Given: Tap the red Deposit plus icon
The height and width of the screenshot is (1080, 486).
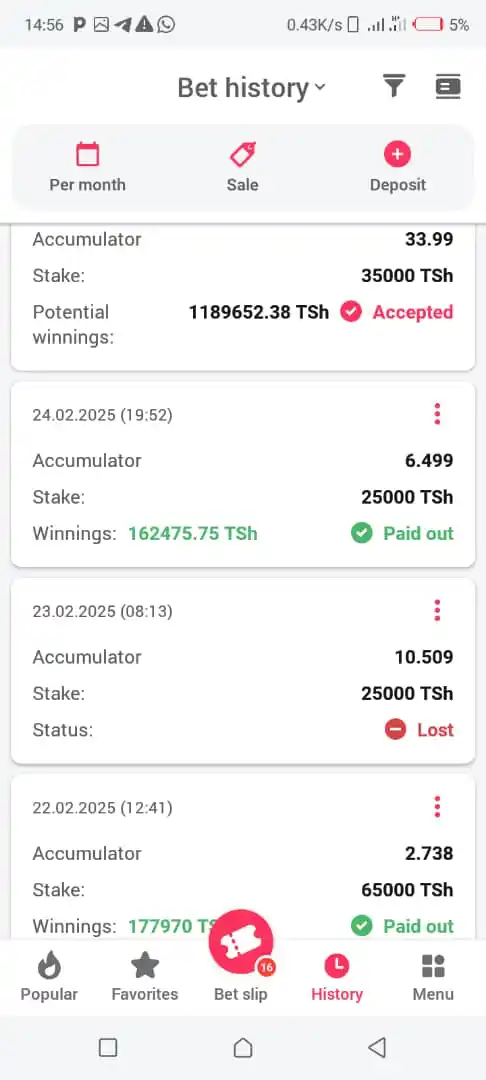Looking at the screenshot, I should pos(397,154).
